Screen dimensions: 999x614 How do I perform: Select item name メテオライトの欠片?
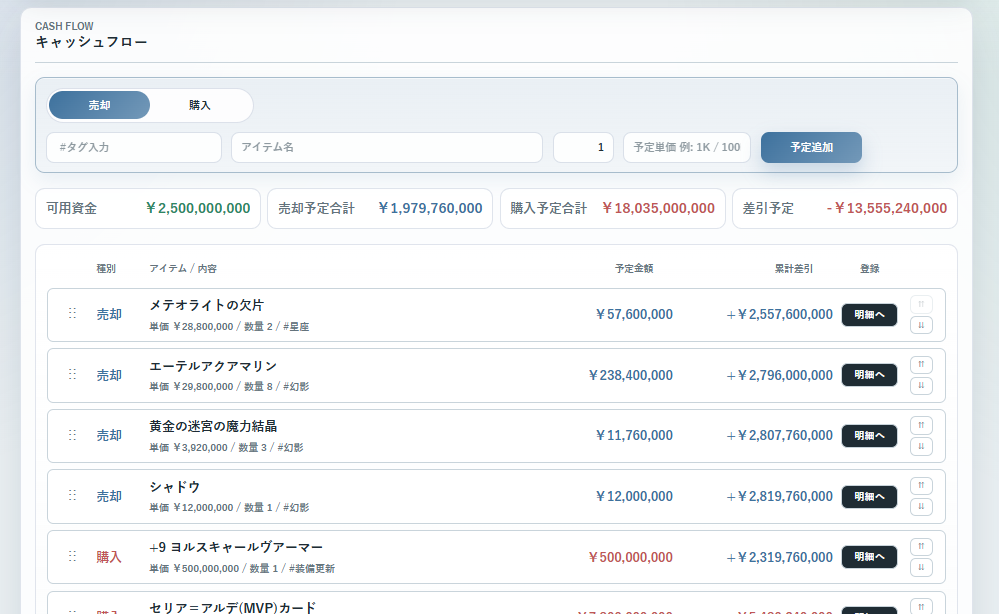[206, 305]
